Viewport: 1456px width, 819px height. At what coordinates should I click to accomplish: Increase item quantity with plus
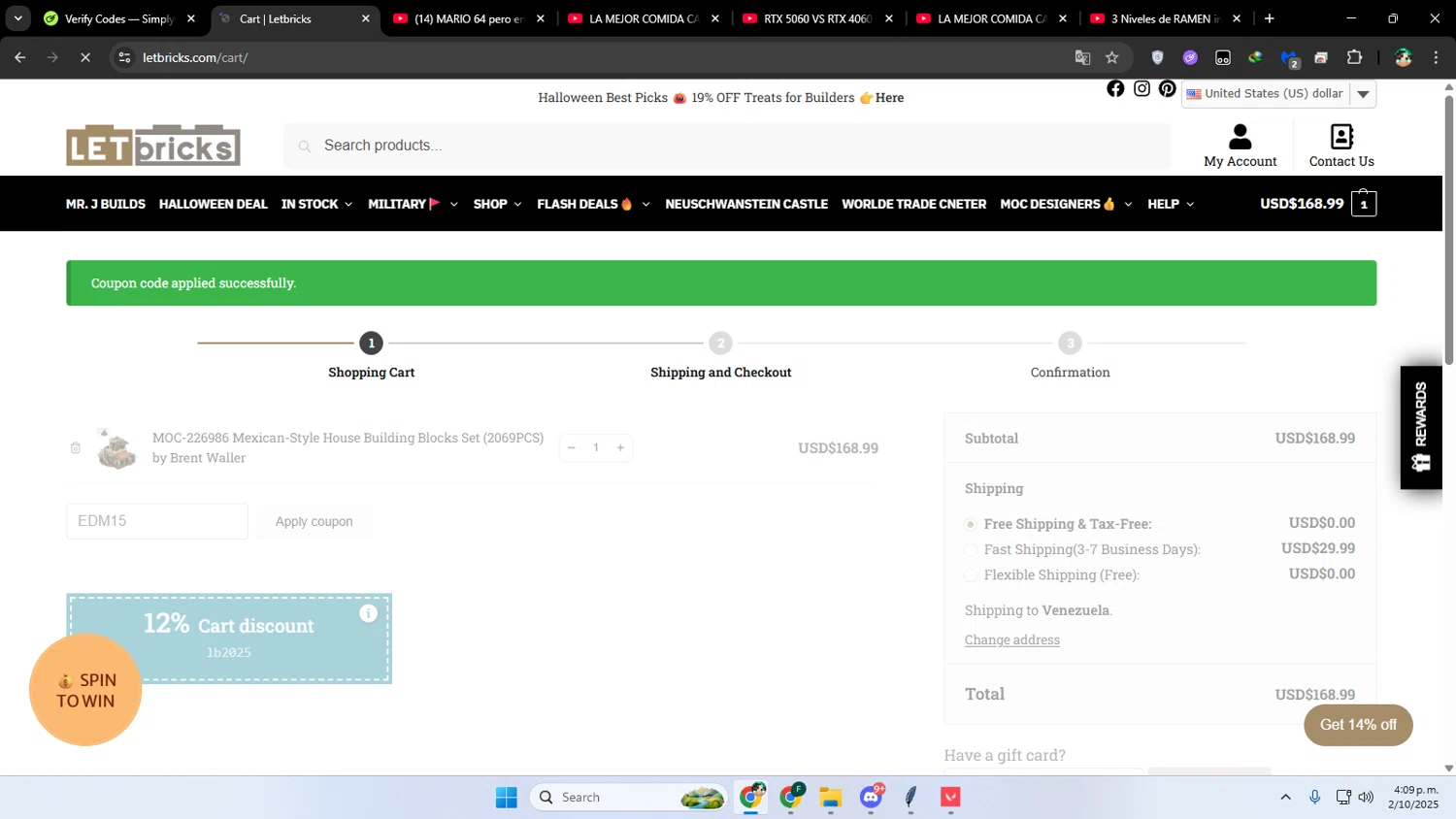pos(620,447)
